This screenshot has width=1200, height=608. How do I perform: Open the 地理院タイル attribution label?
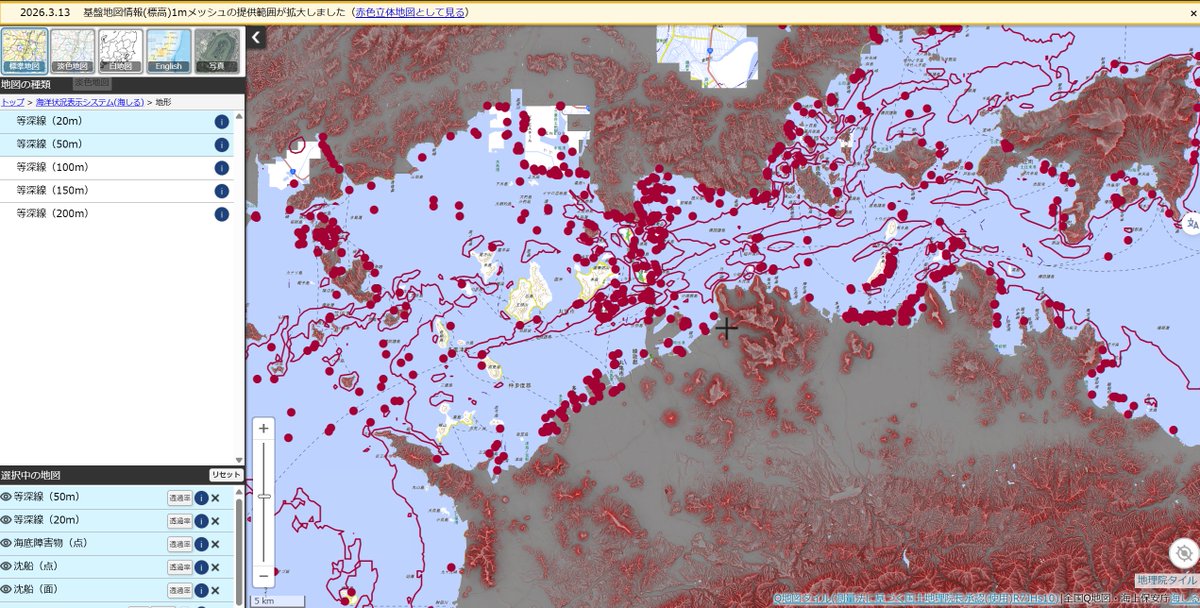(x=1166, y=580)
